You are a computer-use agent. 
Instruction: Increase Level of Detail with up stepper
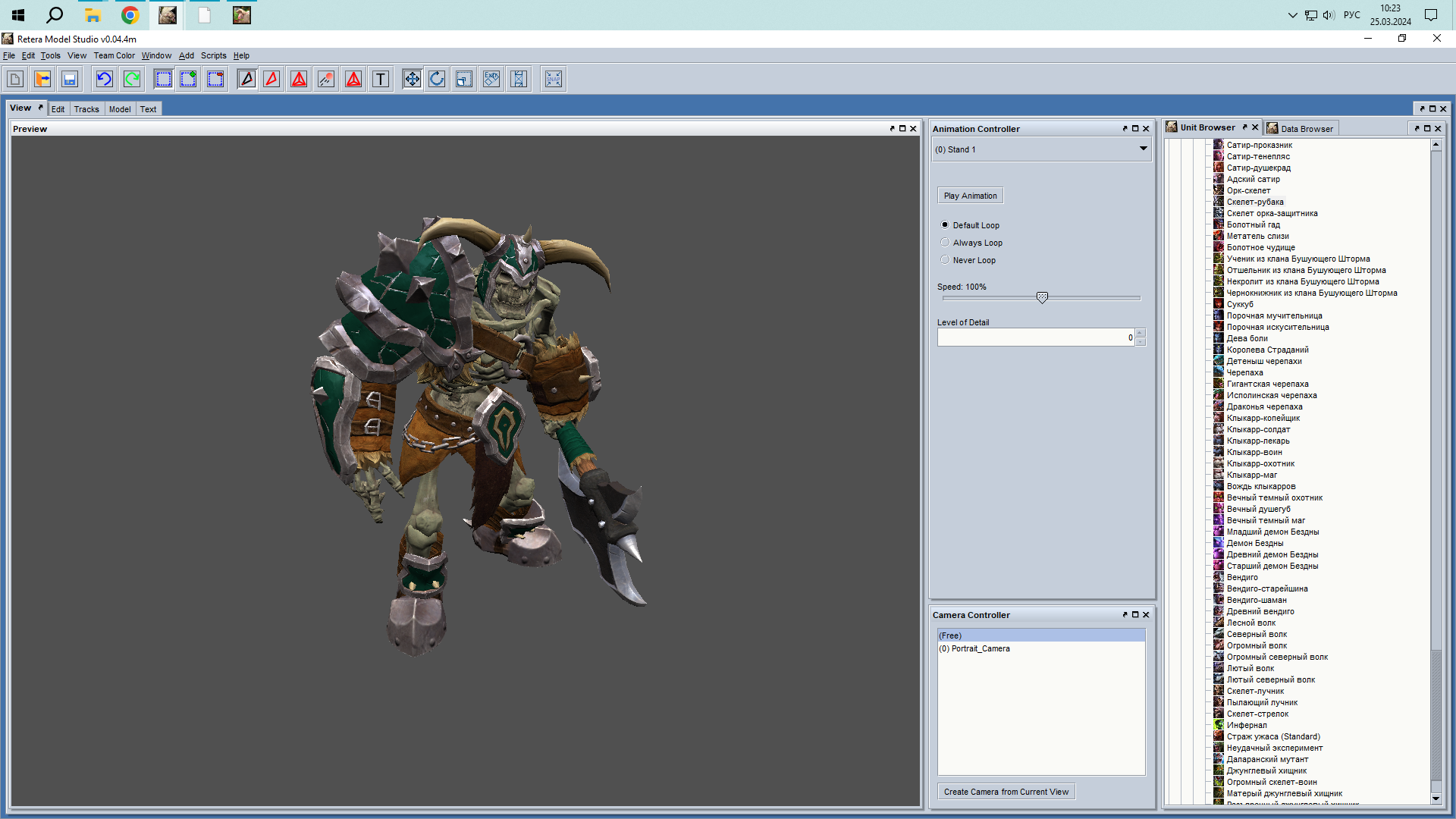click(1140, 333)
